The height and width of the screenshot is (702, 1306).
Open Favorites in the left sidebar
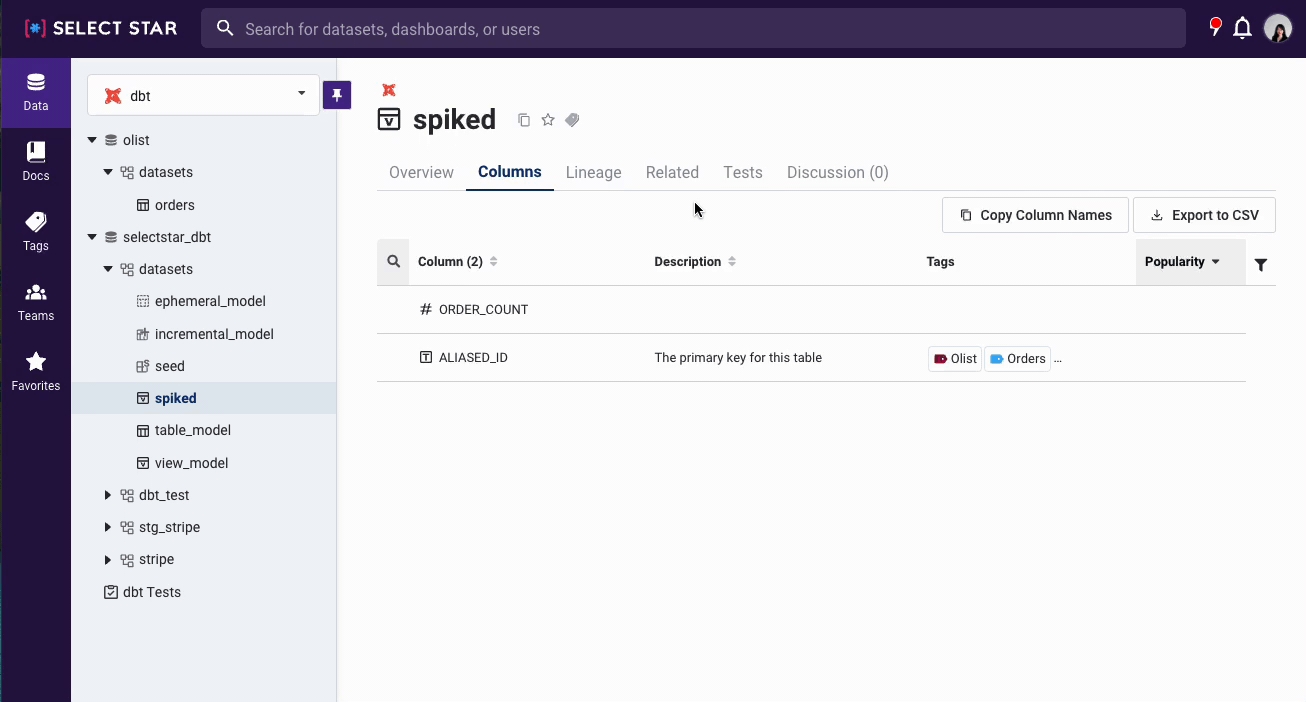click(36, 371)
